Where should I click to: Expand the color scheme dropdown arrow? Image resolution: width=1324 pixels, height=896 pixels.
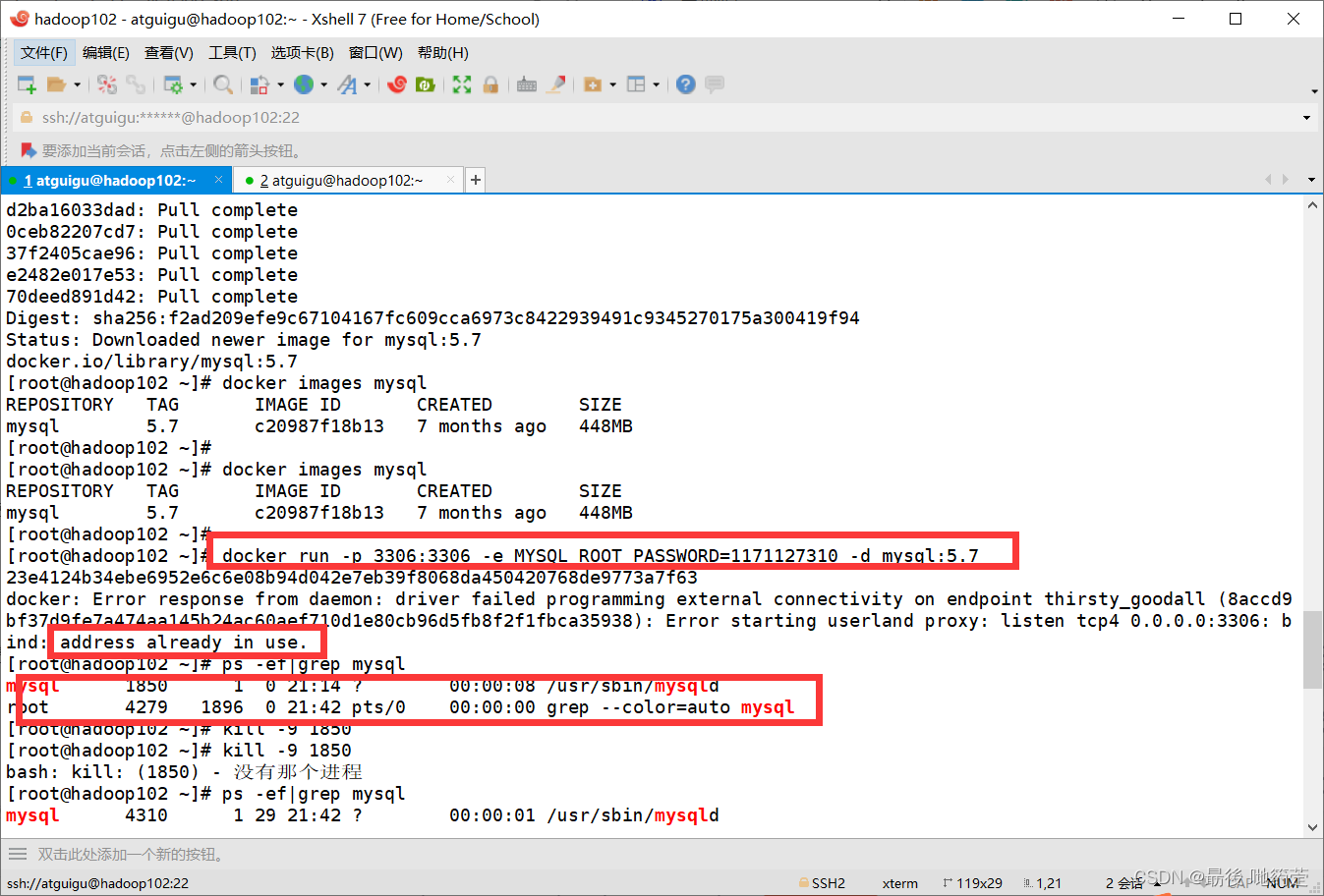[x=280, y=84]
